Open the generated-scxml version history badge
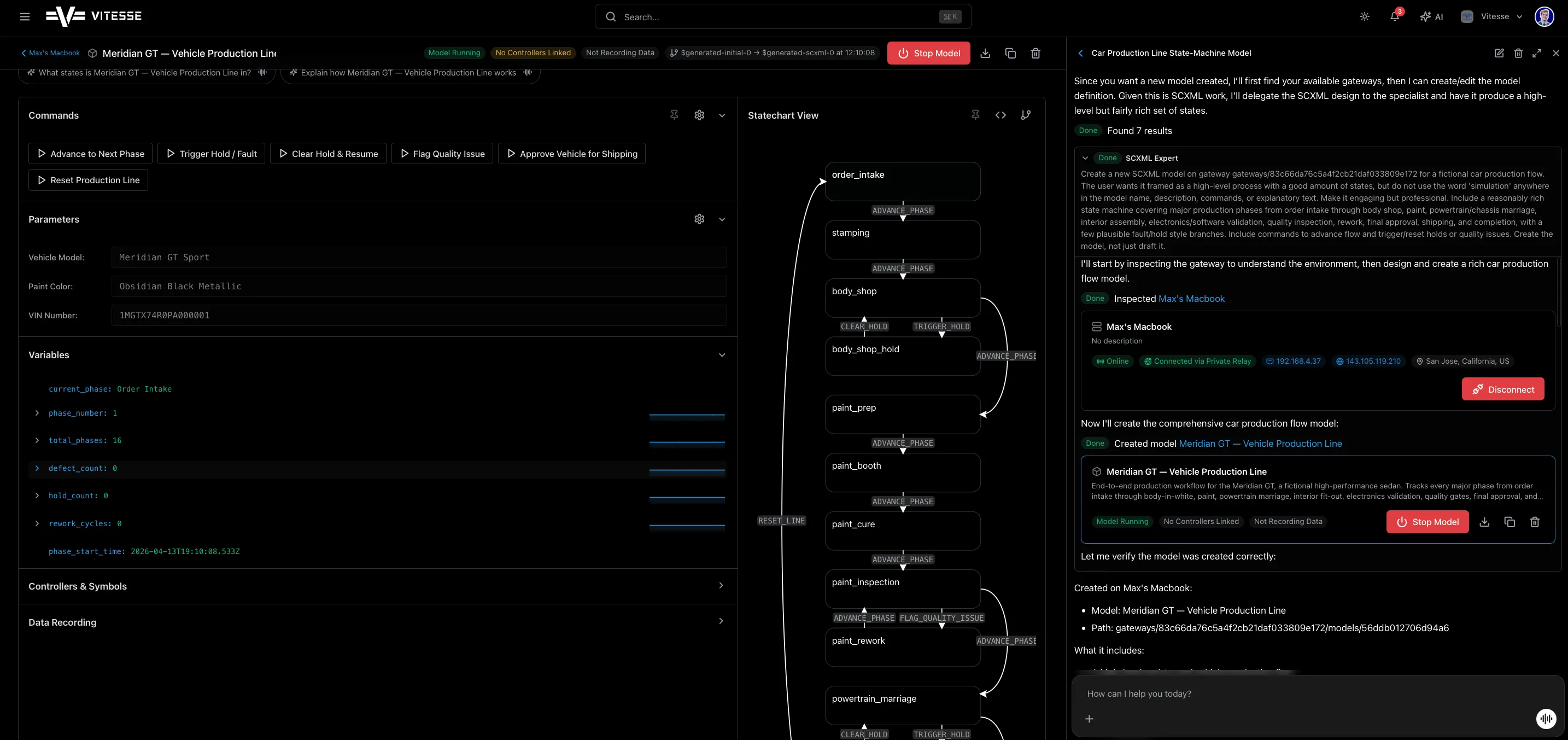 (x=772, y=53)
